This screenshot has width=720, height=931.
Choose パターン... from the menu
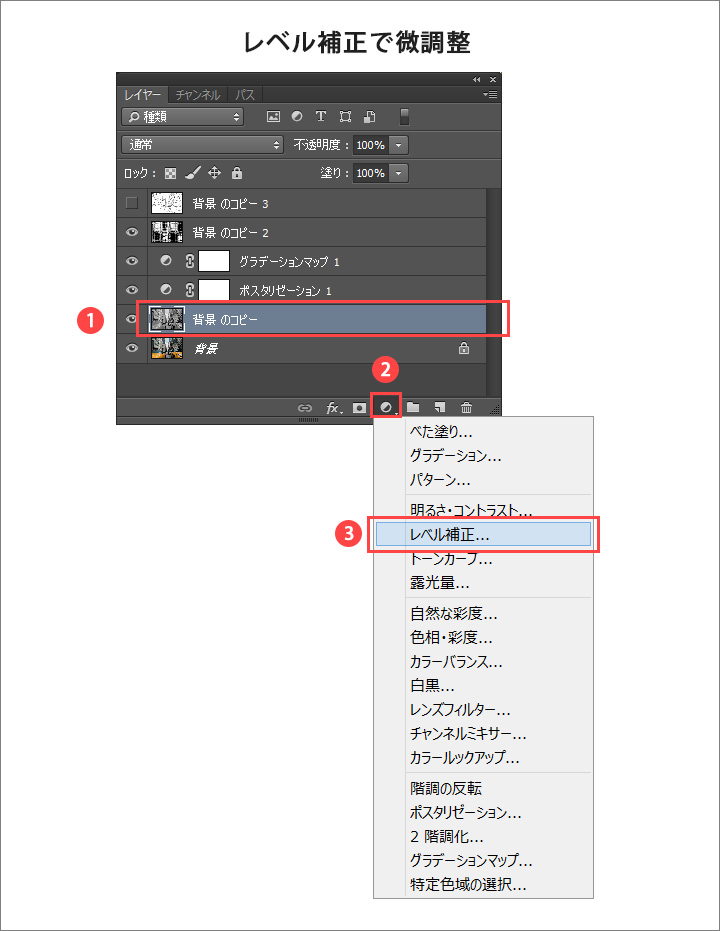point(483,480)
